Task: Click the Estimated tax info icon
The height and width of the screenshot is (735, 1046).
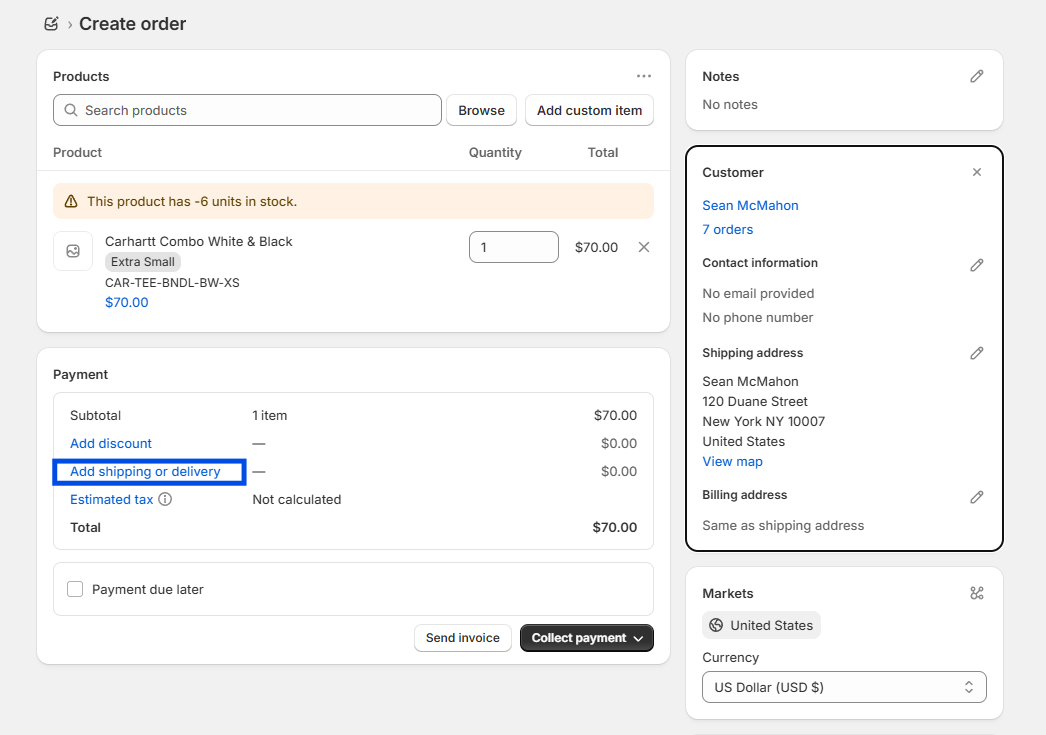Action: [x=165, y=499]
